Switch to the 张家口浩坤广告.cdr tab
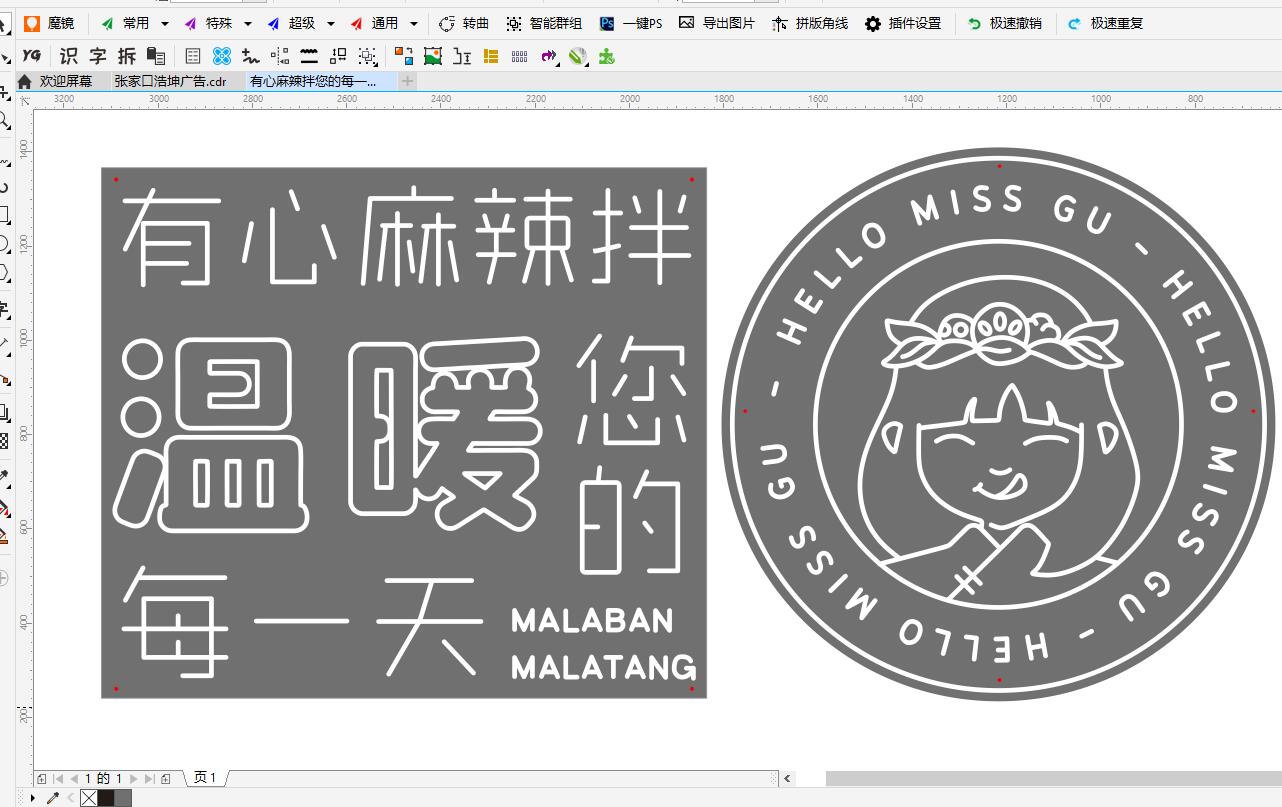Viewport: 1282px width, 807px height. click(170, 81)
